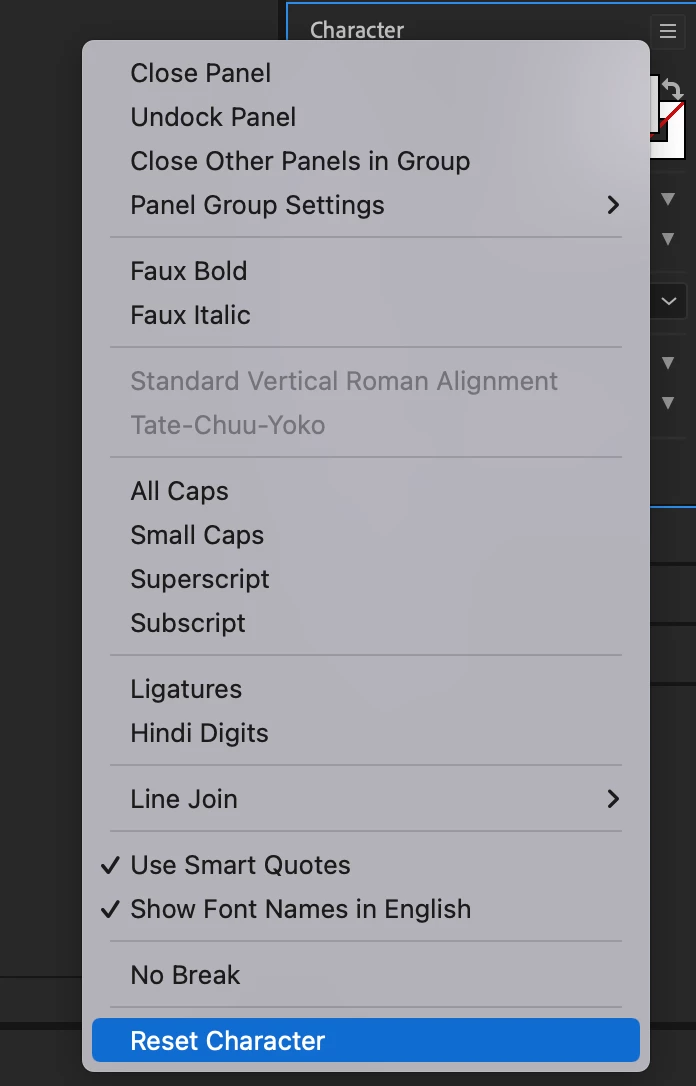Click Close Other Panels in Group
The height and width of the screenshot is (1086, 696).
click(300, 161)
